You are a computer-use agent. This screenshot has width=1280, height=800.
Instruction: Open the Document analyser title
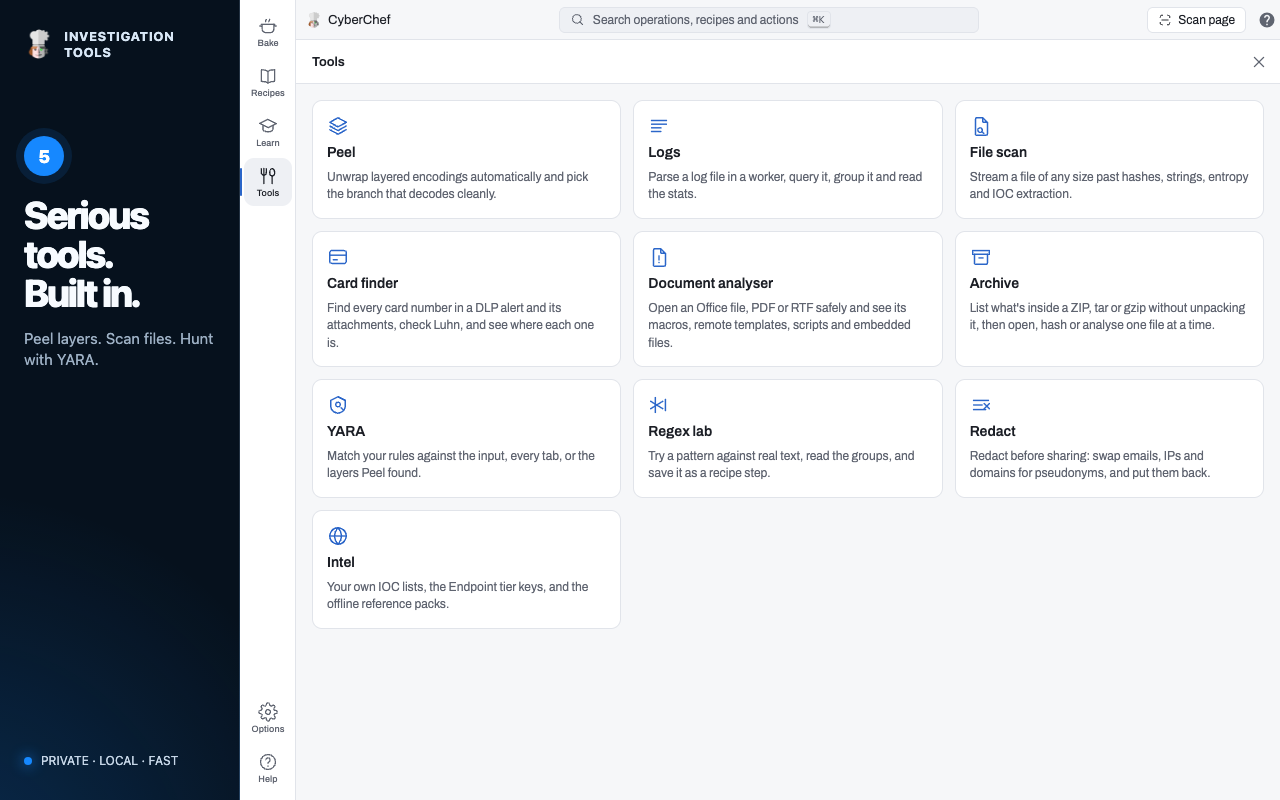tap(711, 283)
